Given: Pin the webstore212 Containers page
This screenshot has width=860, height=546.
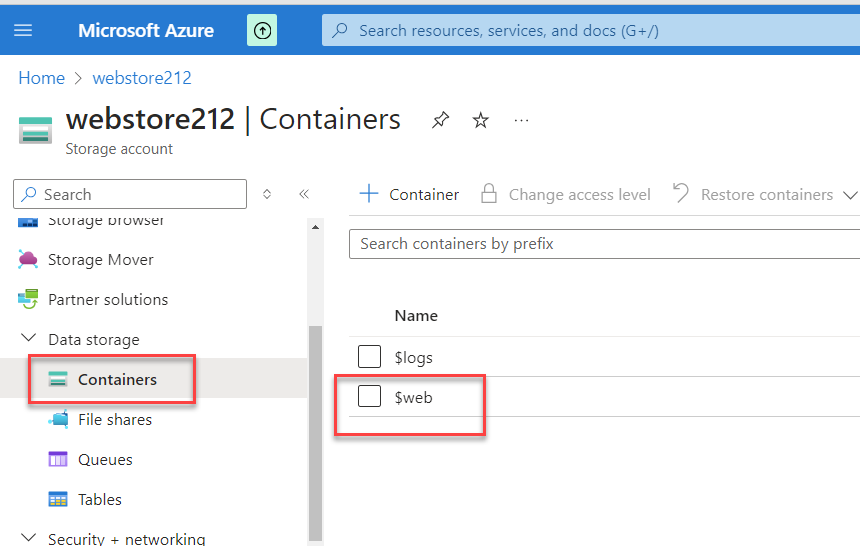Looking at the screenshot, I should click(x=440, y=120).
